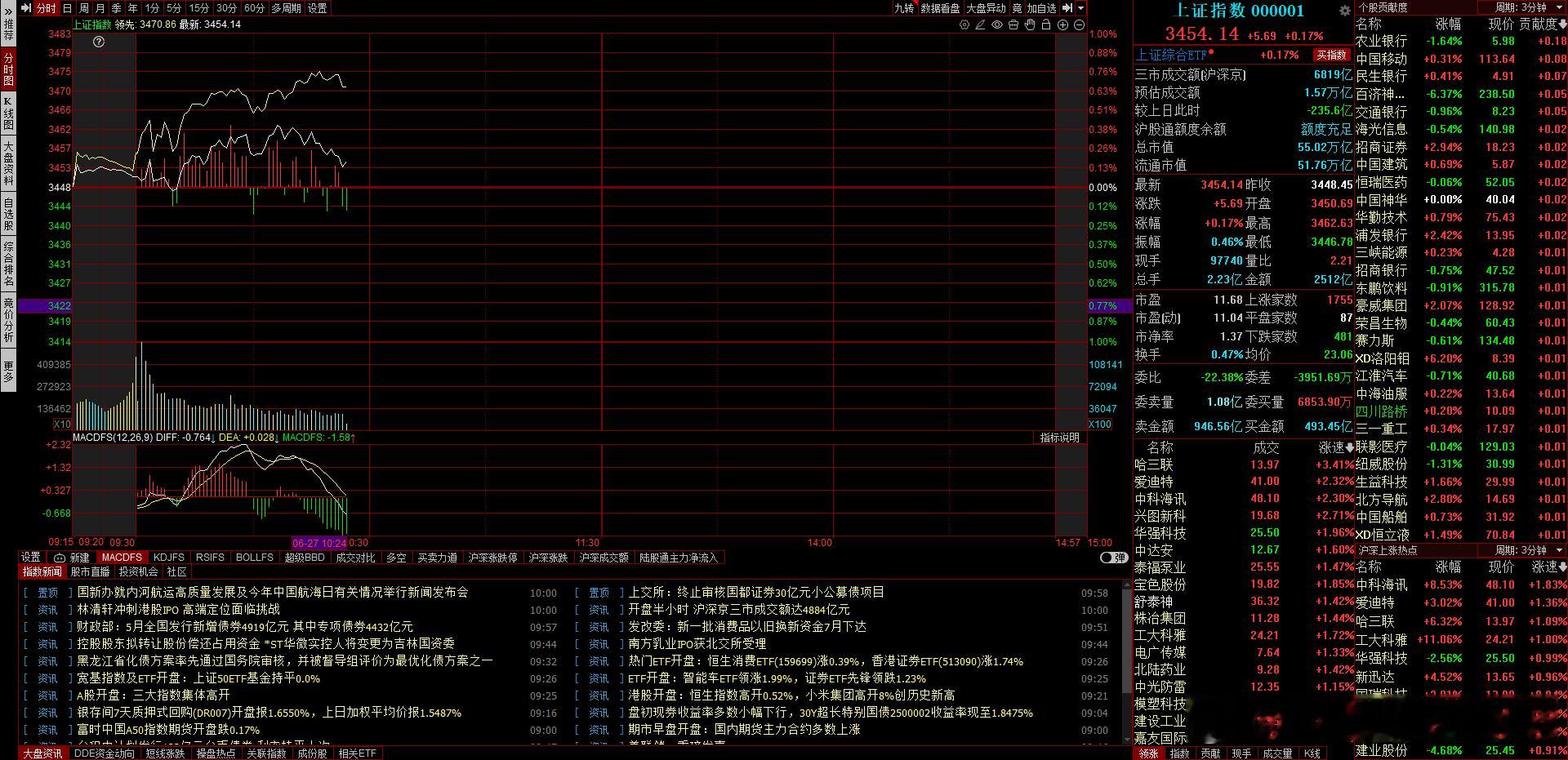Zoom in with the plus circle icon
Screen dimensions: 1568x760
click(x=1062, y=24)
